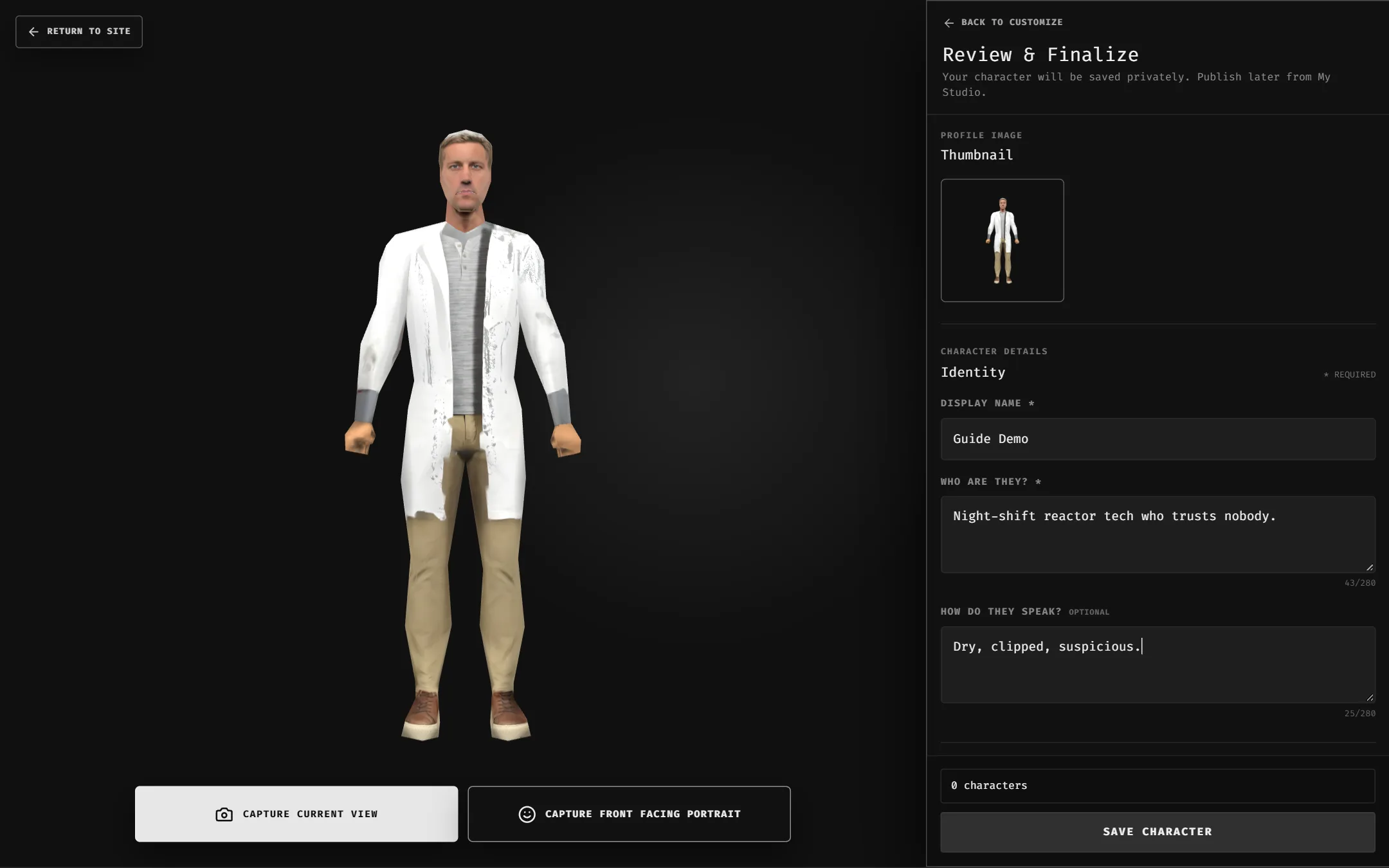The image size is (1389, 868).
Task: Click the back arrow next to Back to Customize
Action: (949, 23)
